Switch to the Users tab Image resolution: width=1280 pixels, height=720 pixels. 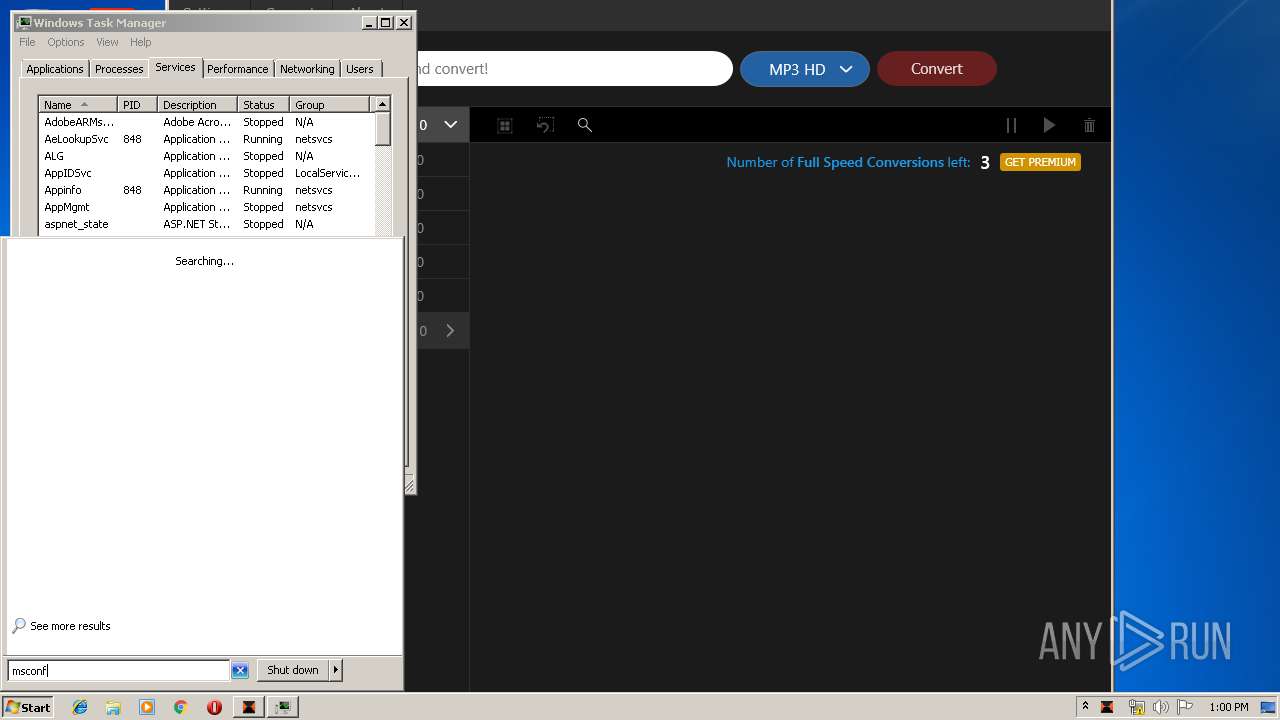[360, 69]
